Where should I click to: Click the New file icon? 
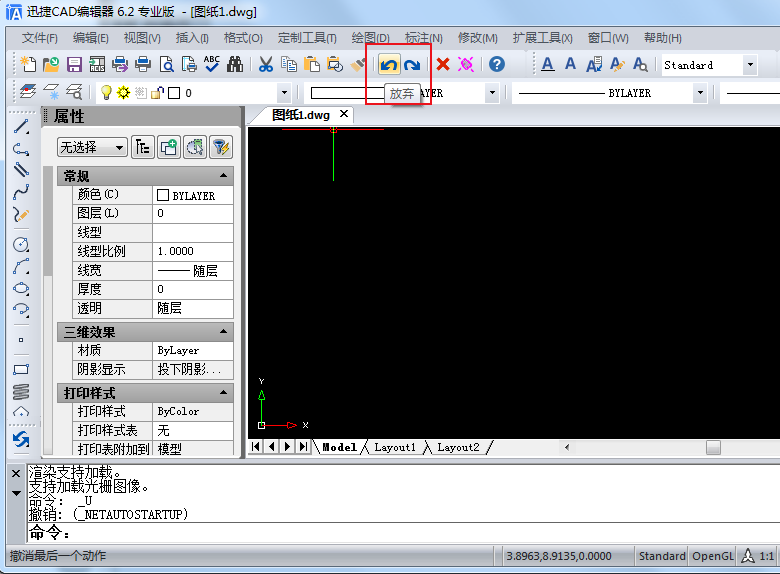pos(28,64)
